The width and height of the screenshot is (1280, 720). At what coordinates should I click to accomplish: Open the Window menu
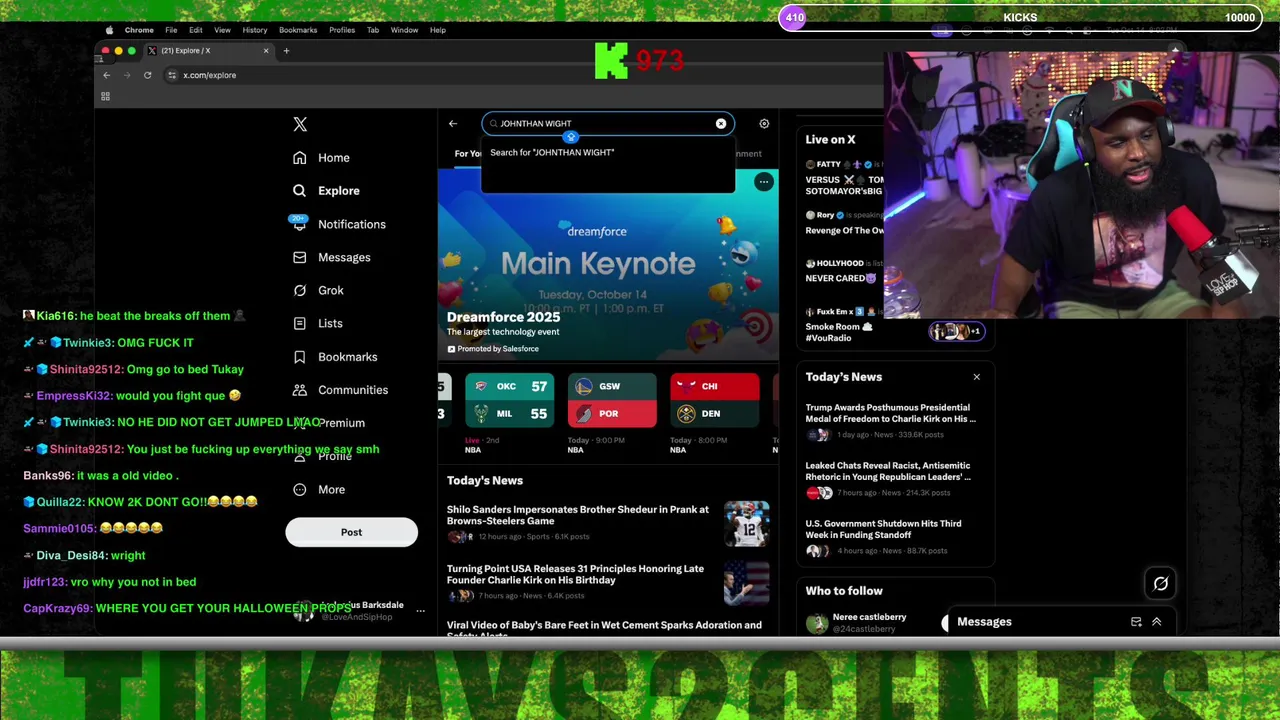point(404,30)
